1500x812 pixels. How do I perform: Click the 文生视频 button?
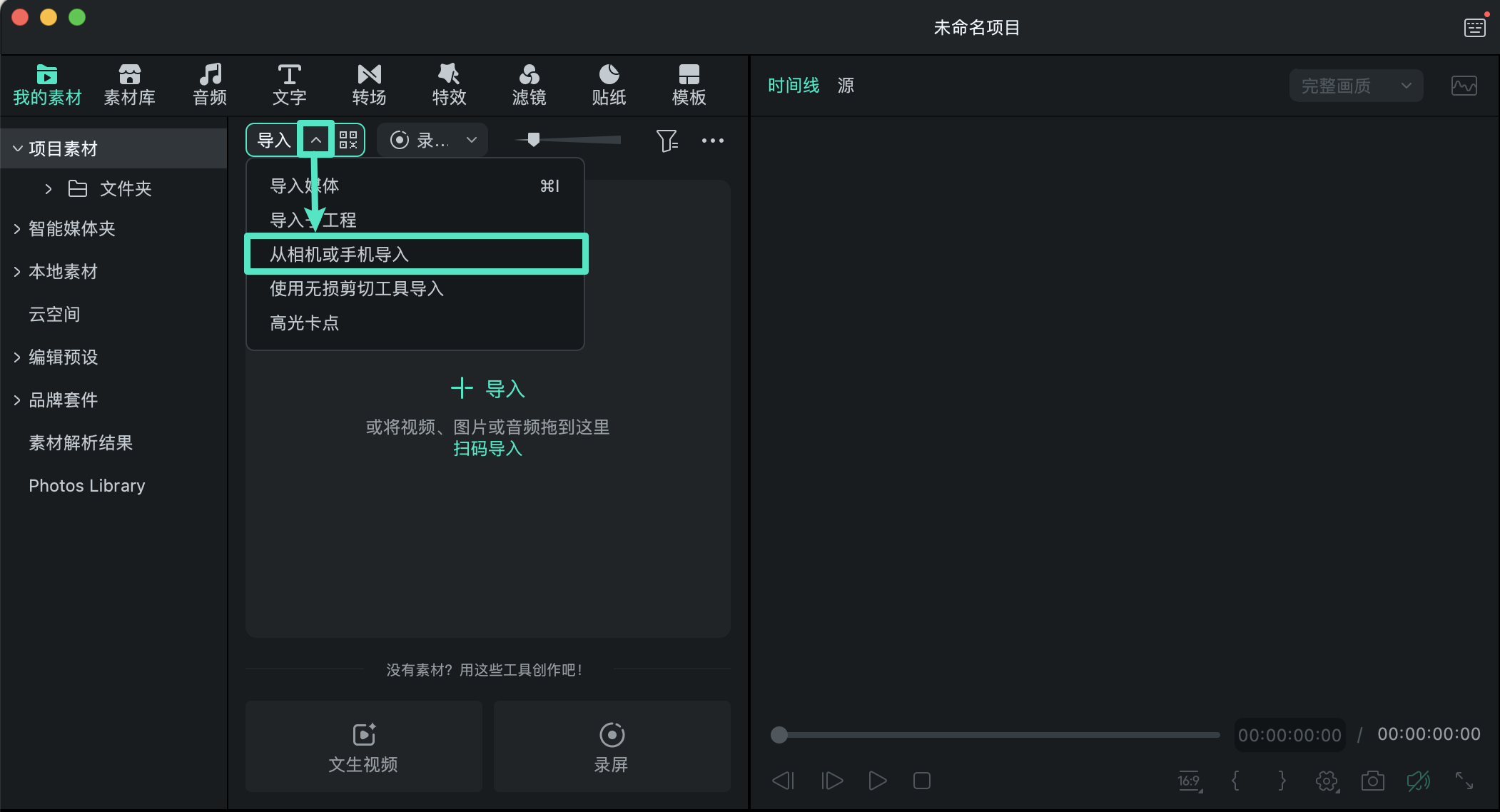[364, 746]
